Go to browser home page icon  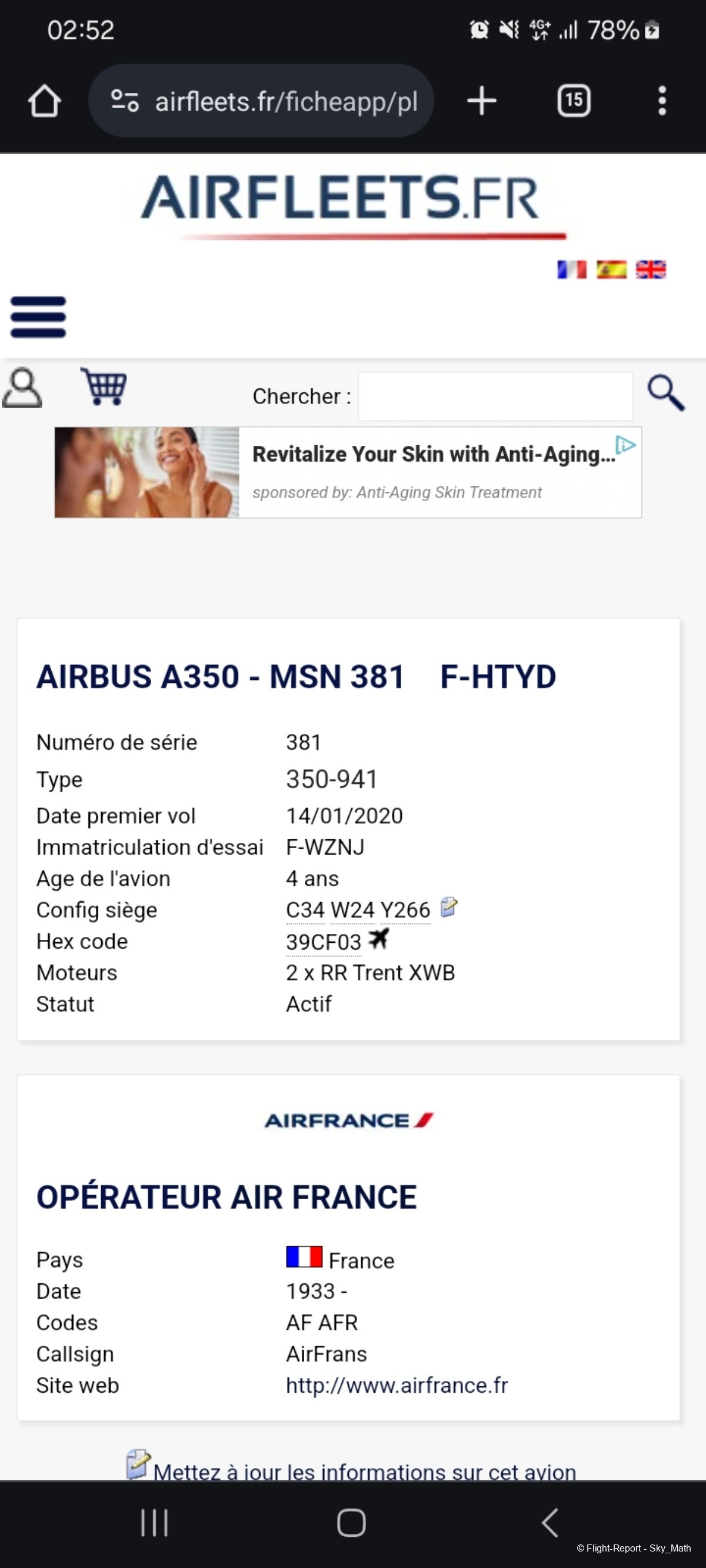click(x=45, y=101)
